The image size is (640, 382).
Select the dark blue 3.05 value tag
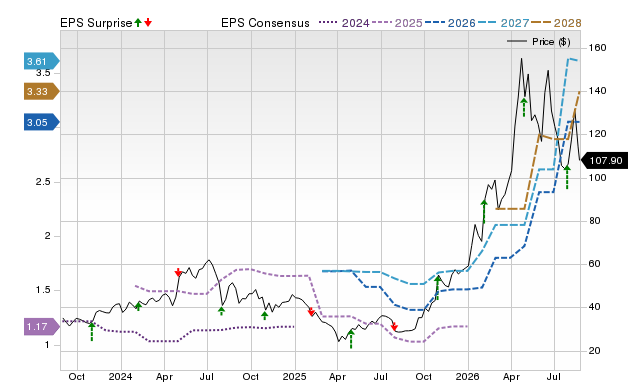pyautogui.click(x=42, y=122)
